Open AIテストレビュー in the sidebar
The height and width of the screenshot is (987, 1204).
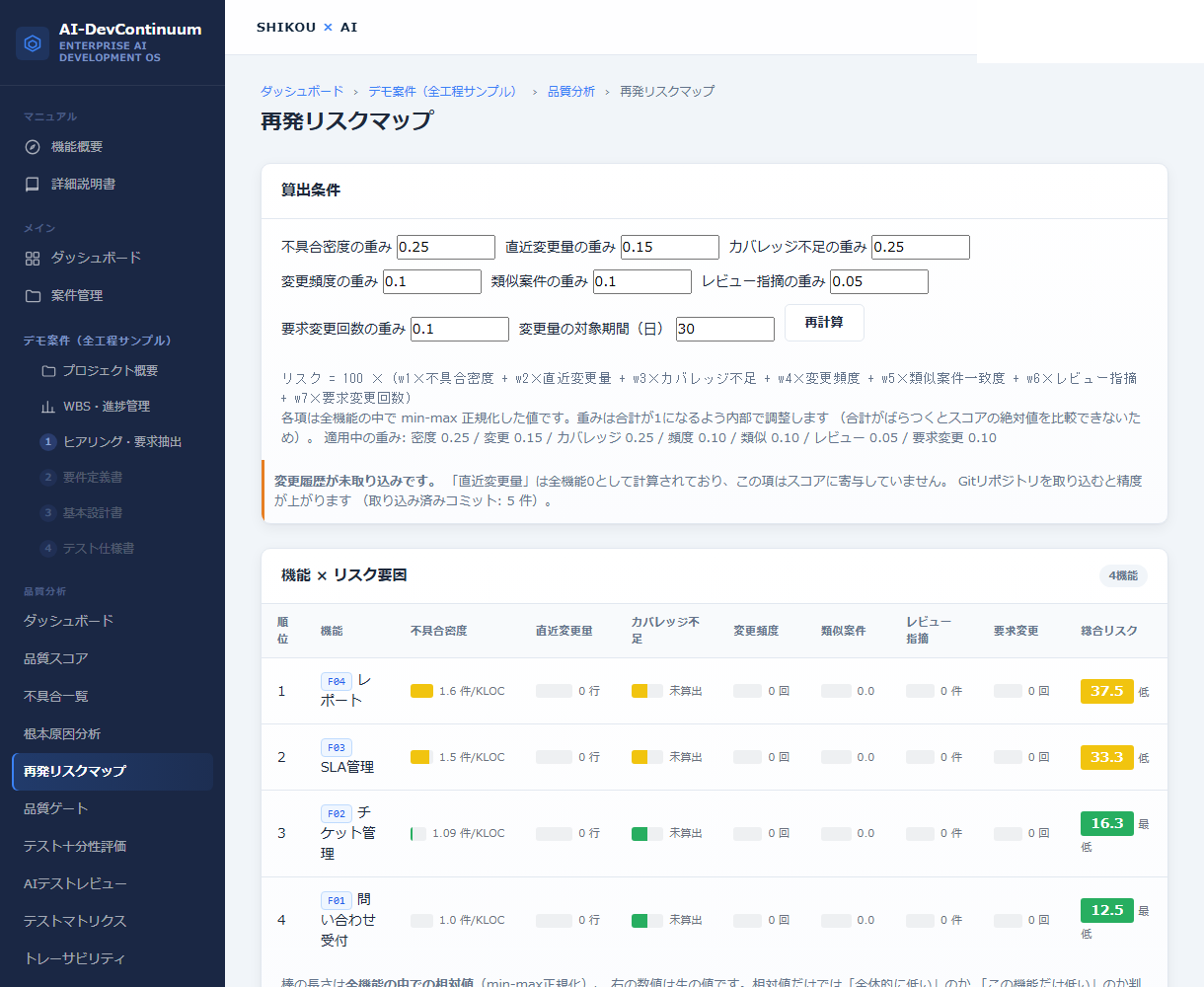click(x=113, y=884)
